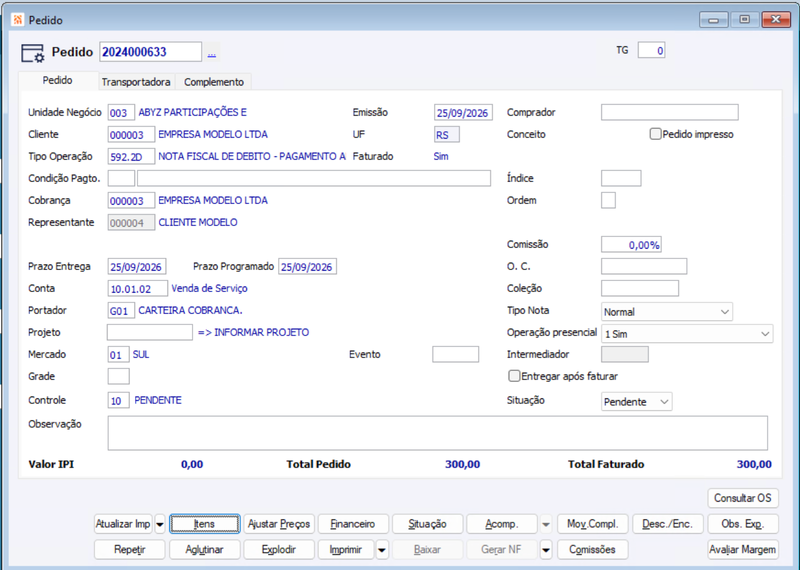Viewport: 800px width, 570px height.
Task: Switch to the Complemento tab
Action: 214,82
